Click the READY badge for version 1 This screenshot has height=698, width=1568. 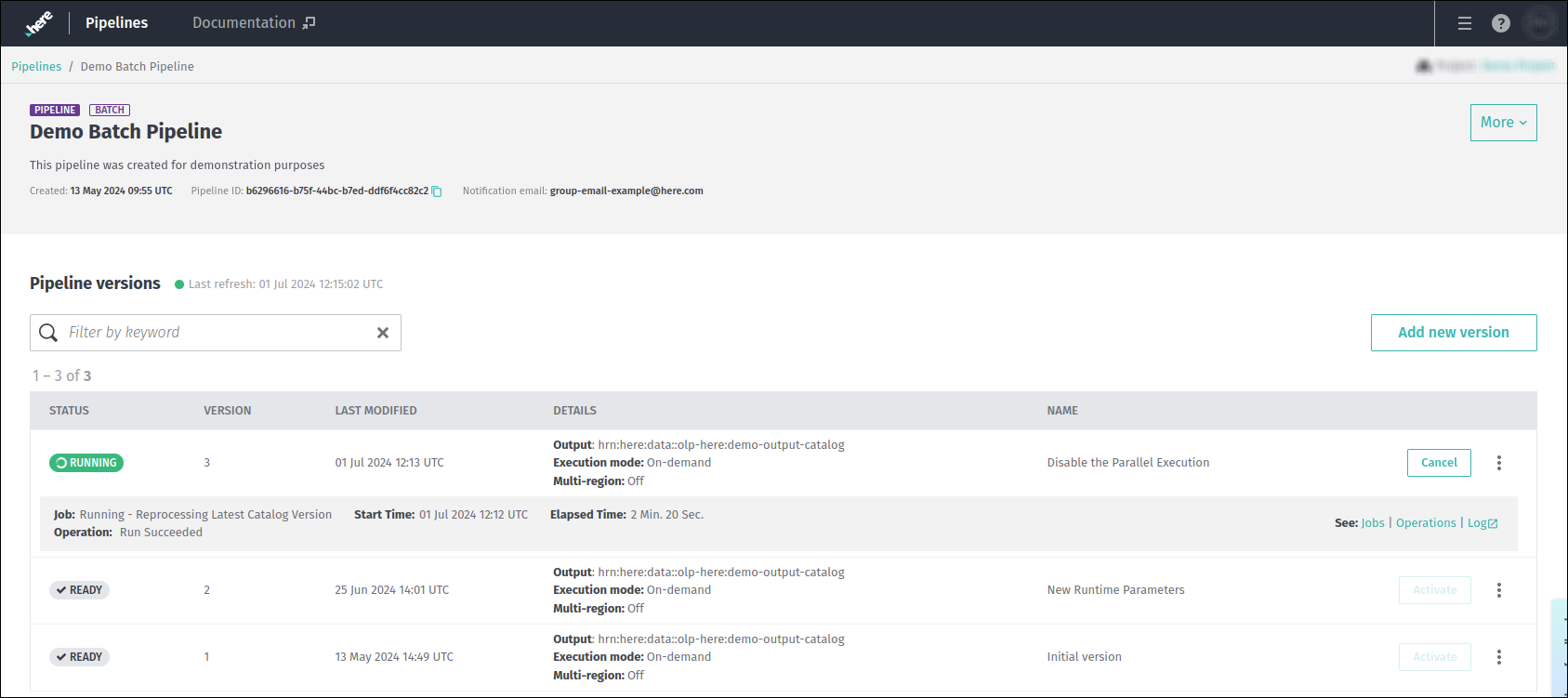(x=79, y=657)
